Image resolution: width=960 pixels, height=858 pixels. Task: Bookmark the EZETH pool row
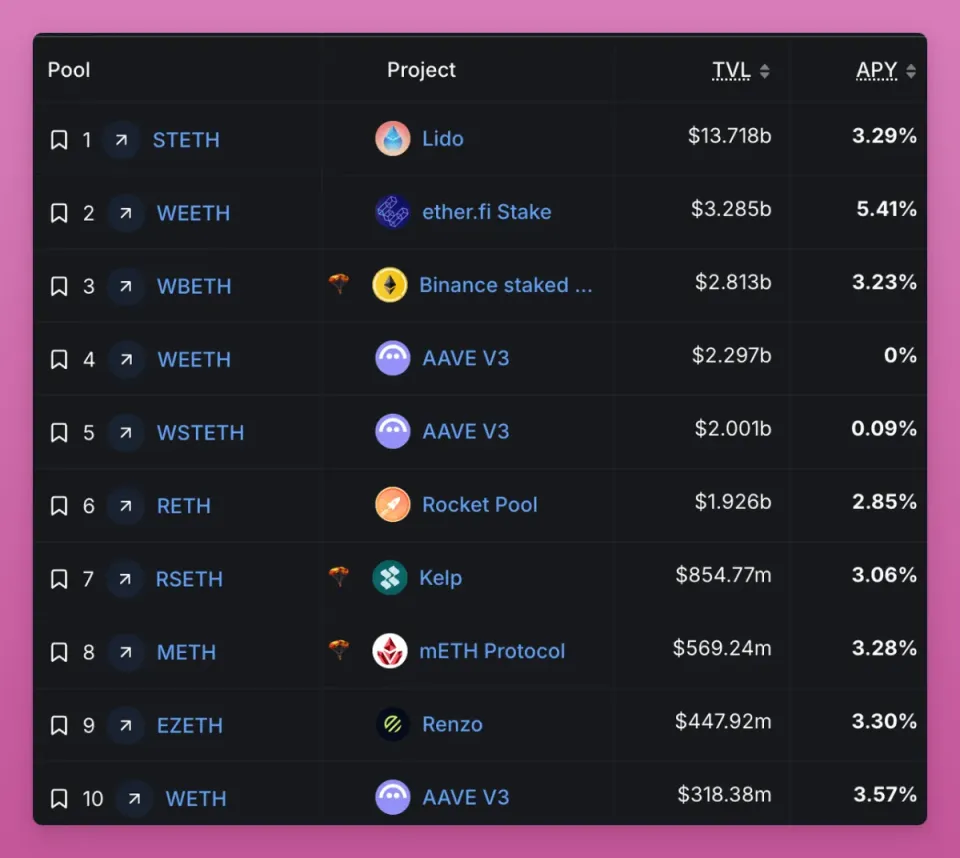click(59, 726)
